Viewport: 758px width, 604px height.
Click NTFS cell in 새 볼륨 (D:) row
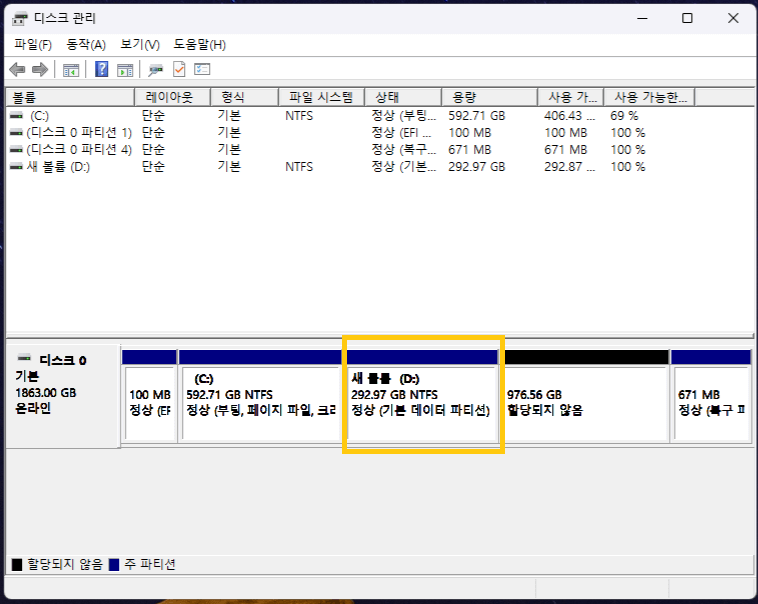point(299,166)
